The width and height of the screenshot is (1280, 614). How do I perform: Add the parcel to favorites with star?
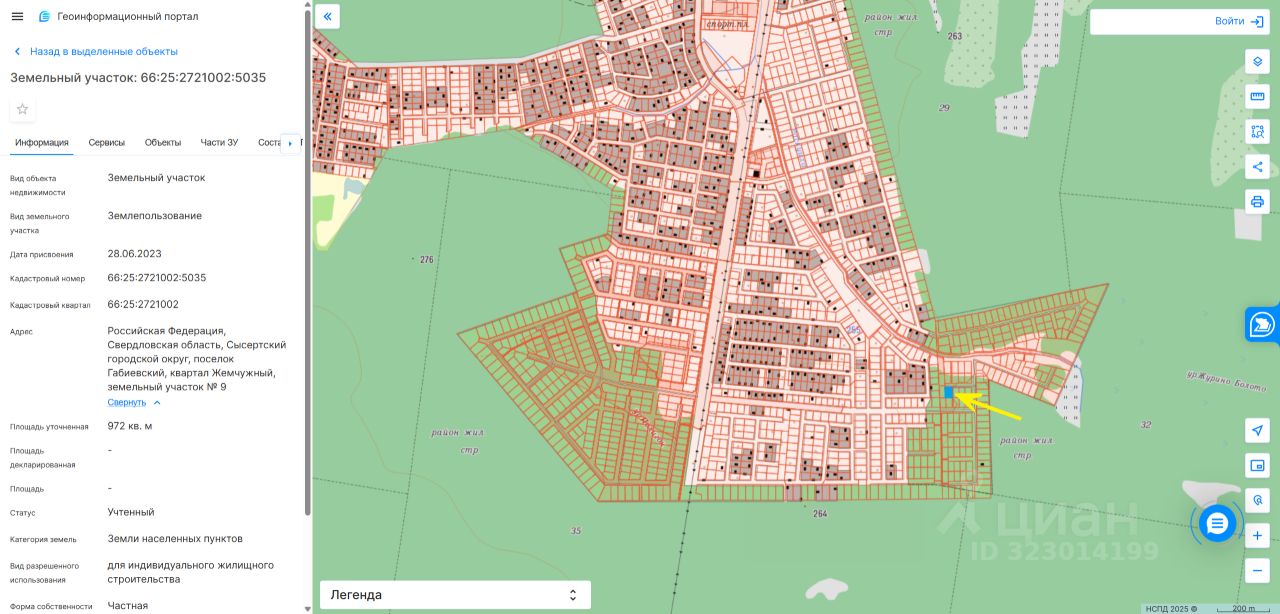[x=22, y=109]
